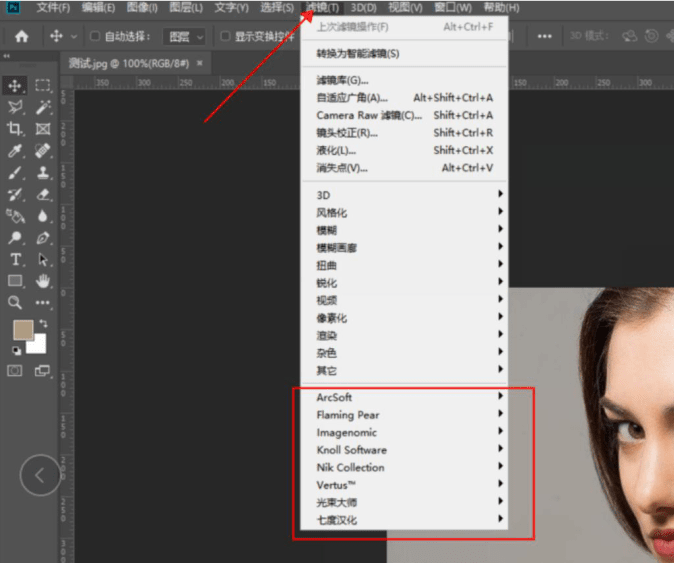Screen dimensions: 674x563
Task: Toggle Quick Mask mode
Action: [x=15, y=370]
